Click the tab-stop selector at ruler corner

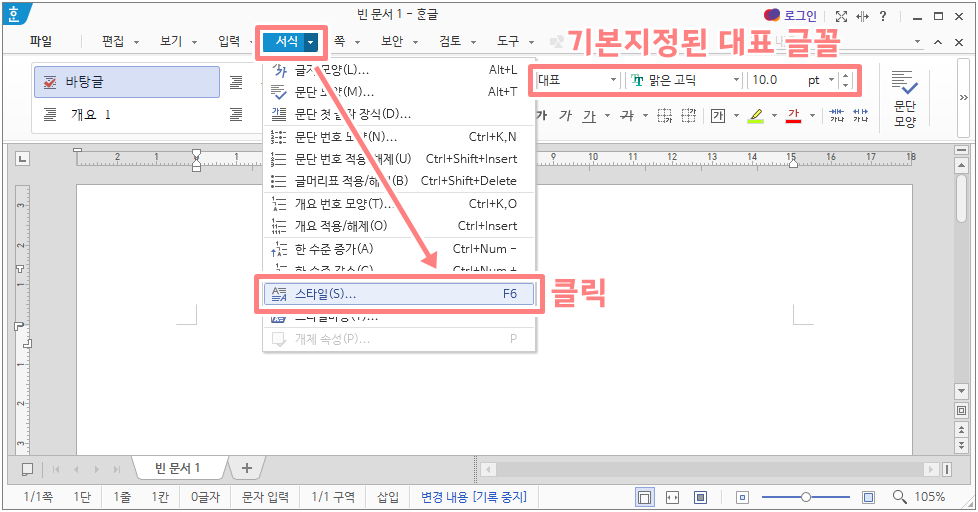click(22, 159)
